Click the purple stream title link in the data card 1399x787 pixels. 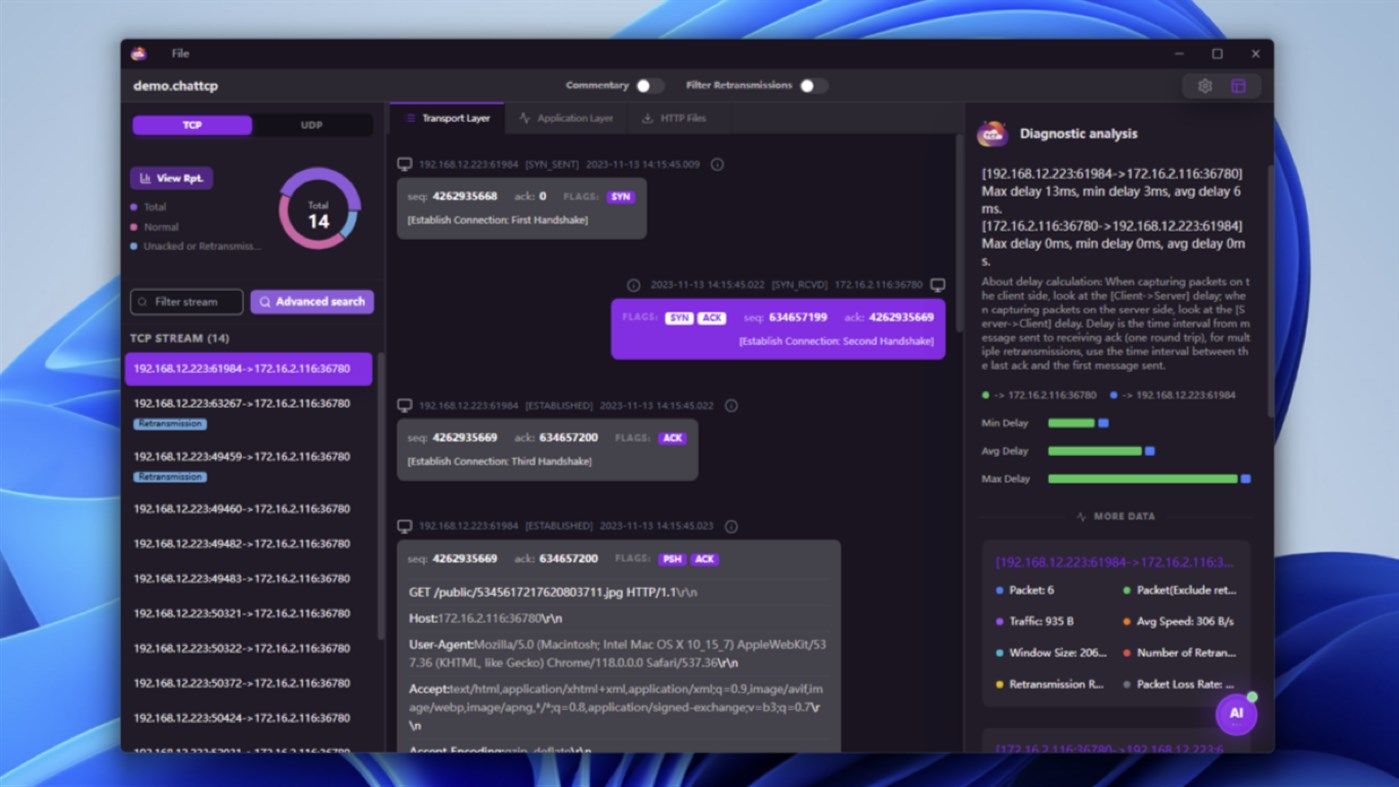tap(1114, 563)
